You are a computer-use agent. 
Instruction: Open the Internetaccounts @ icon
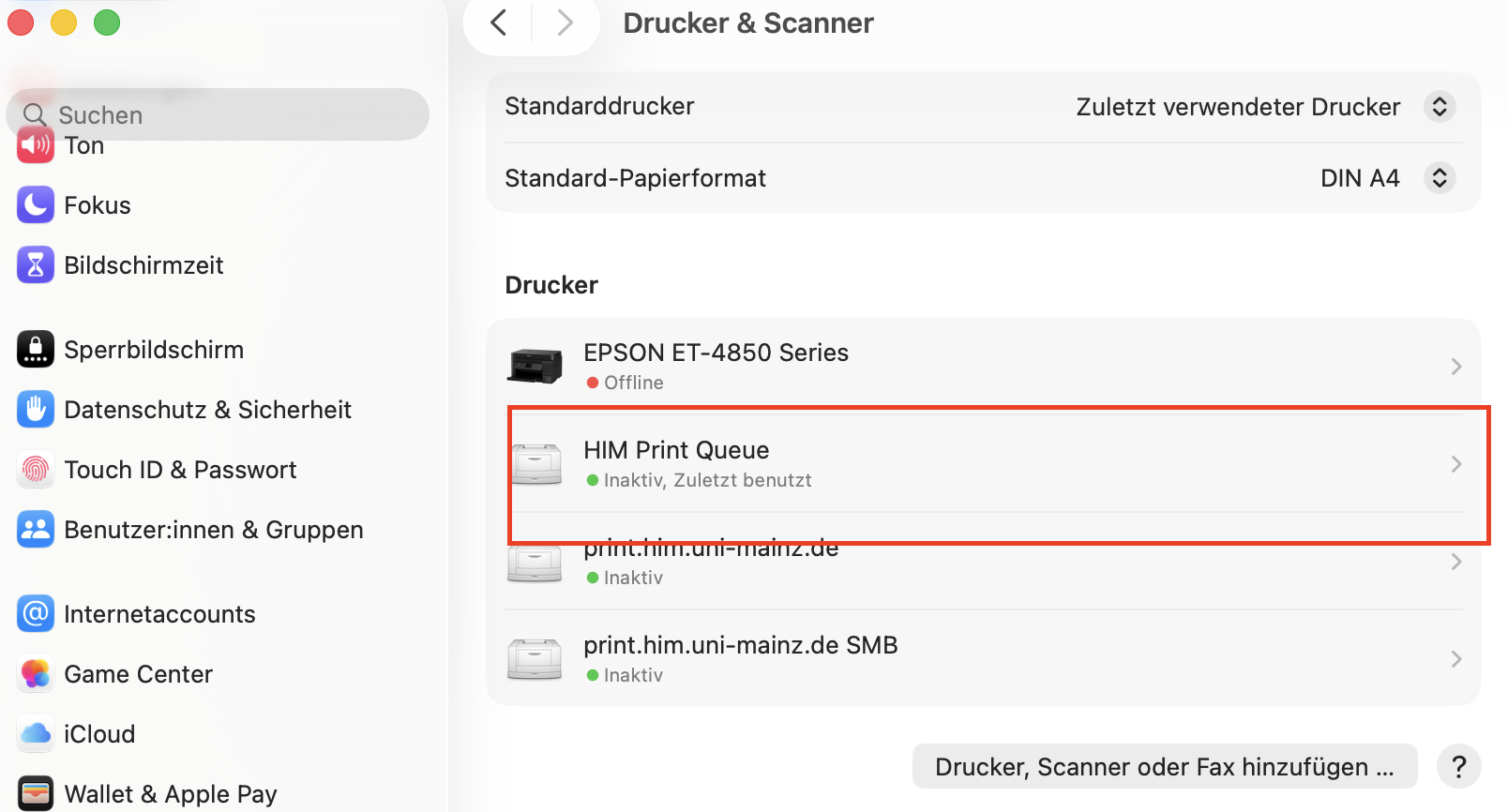click(x=36, y=614)
